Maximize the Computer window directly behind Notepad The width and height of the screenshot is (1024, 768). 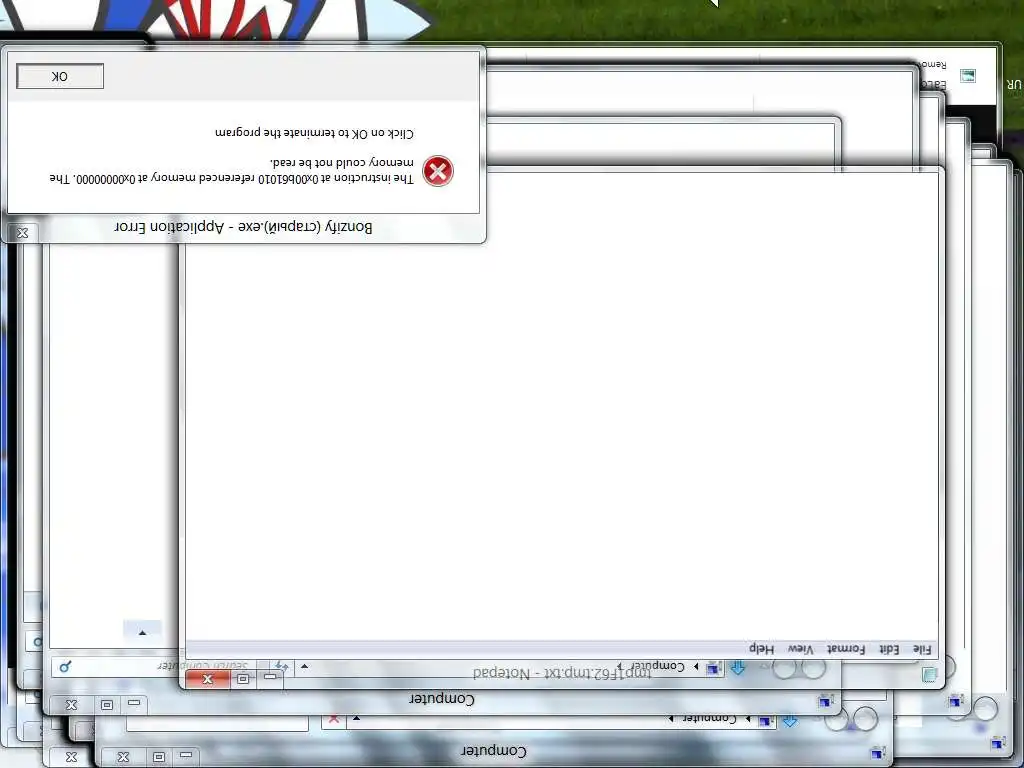(106, 705)
